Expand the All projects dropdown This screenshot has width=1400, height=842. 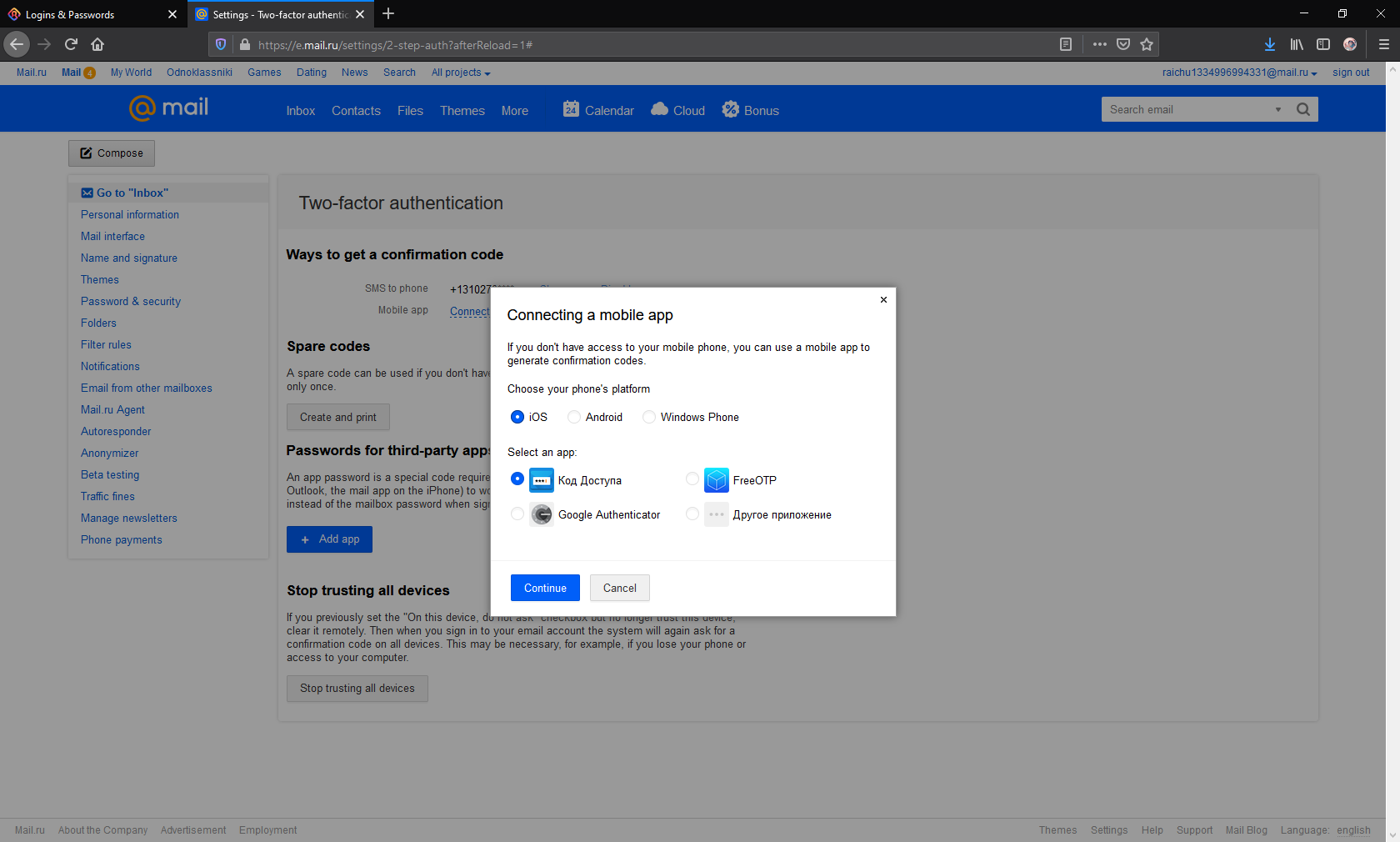click(461, 73)
